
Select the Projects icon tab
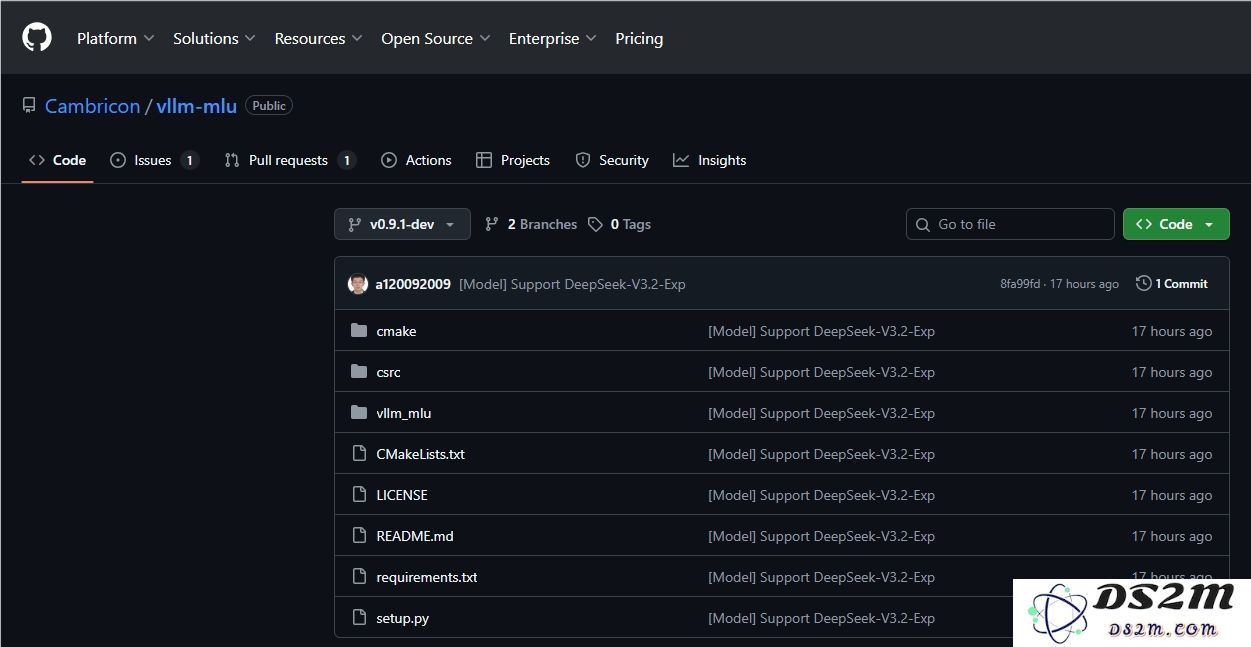(484, 160)
